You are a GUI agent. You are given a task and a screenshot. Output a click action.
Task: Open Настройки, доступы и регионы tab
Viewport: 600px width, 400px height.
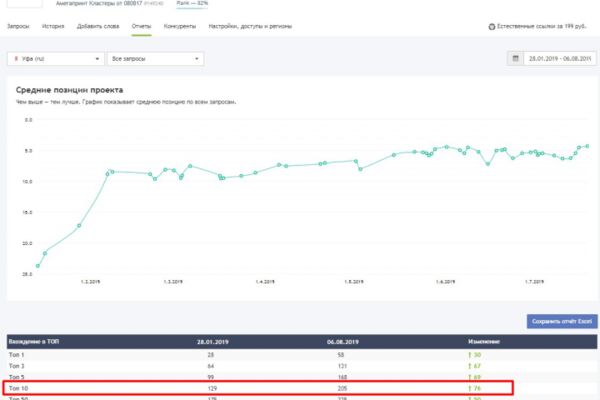point(250,26)
